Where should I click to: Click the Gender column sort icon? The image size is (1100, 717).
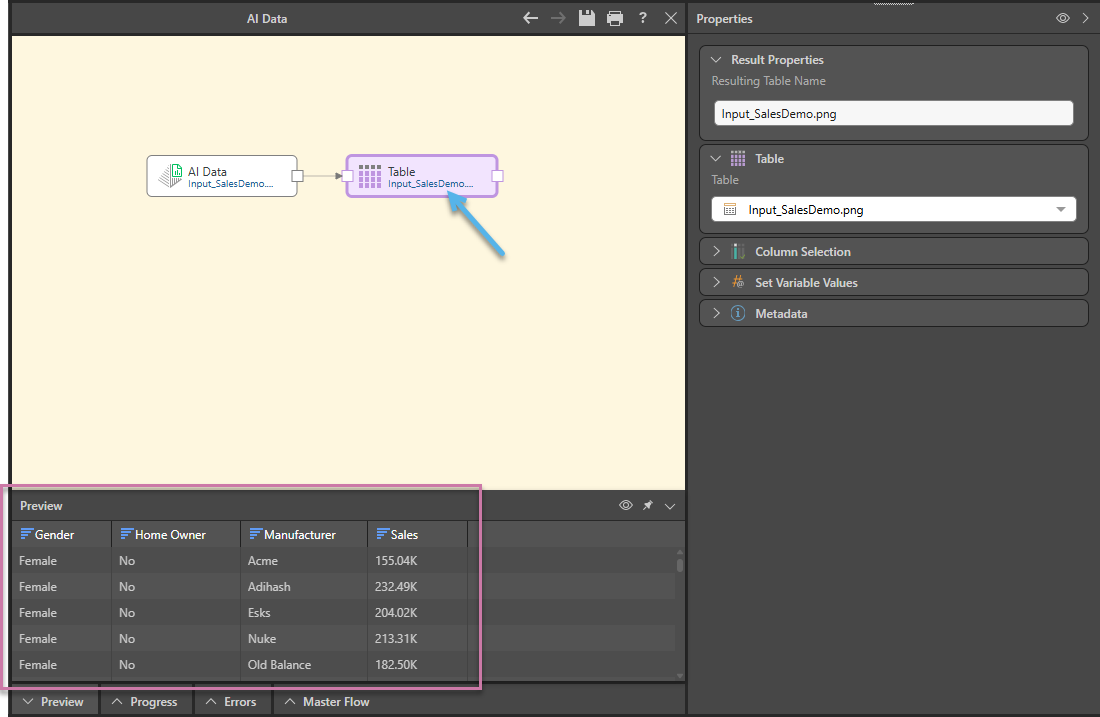26,535
